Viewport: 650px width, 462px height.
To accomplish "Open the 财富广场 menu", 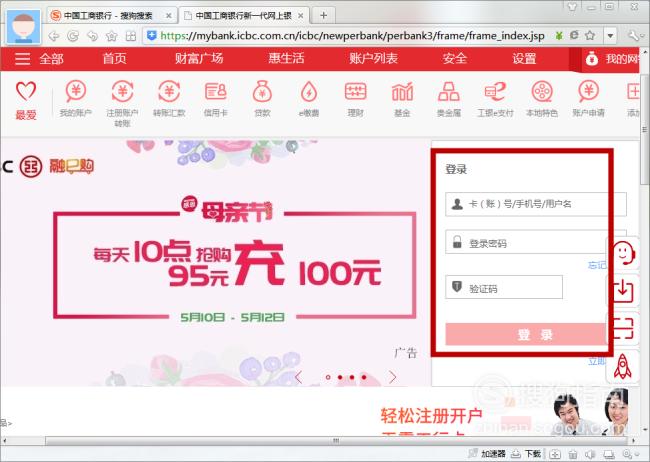I will click(x=199, y=58).
